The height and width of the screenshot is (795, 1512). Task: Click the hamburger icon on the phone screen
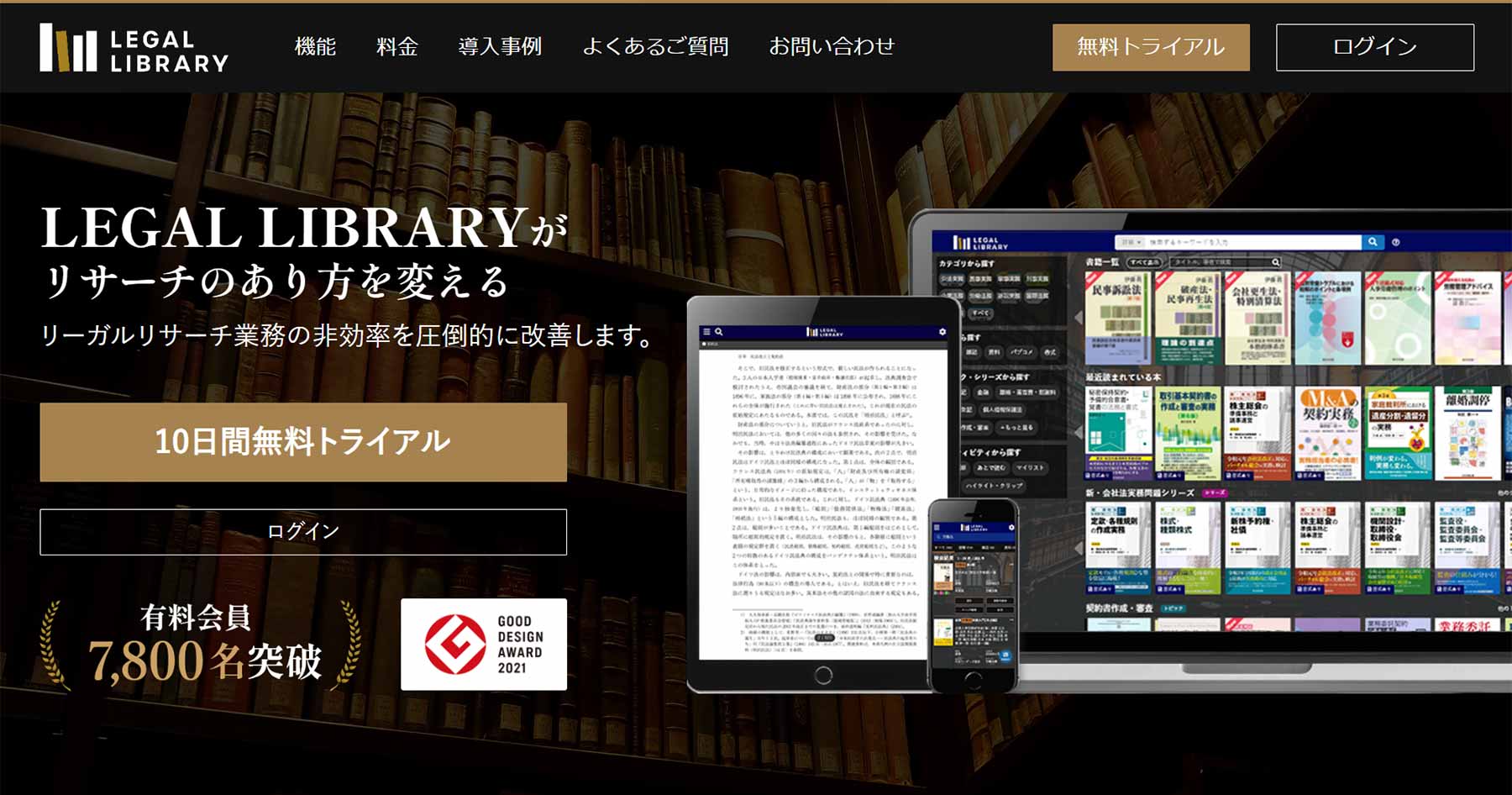tap(938, 528)
